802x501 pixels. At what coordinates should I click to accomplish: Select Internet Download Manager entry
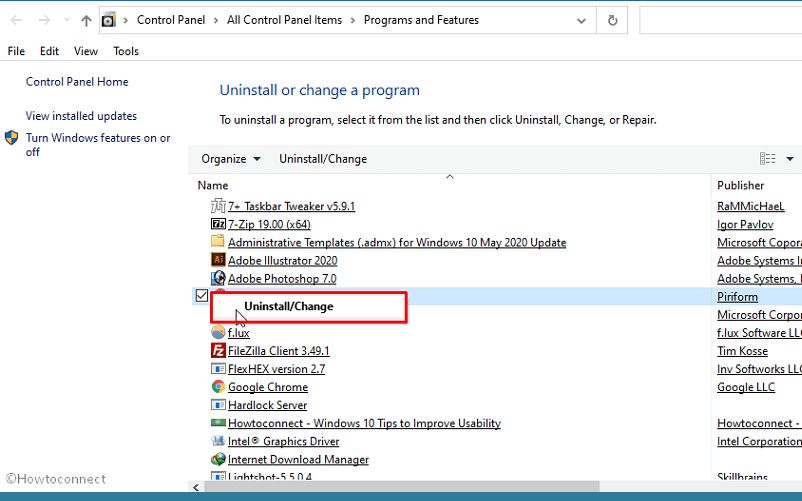298,460
